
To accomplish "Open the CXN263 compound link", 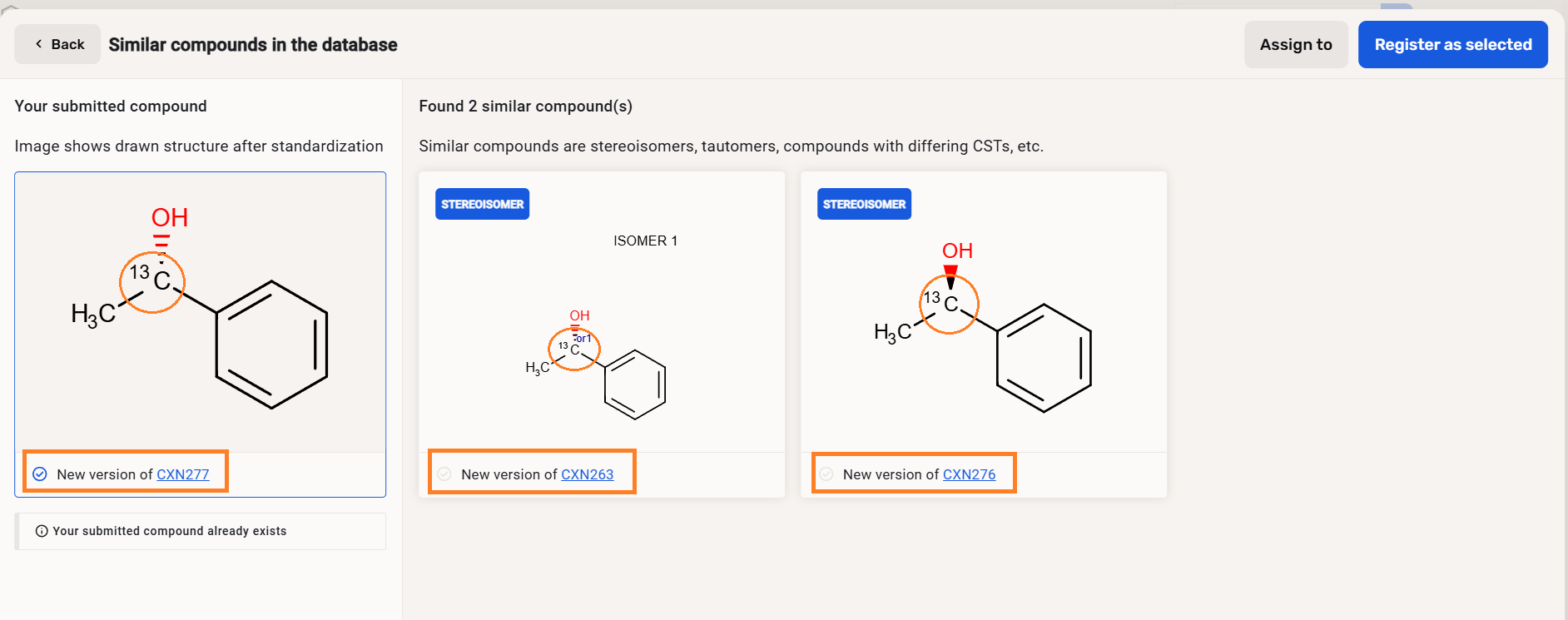I will pyautogui.click(x=587, y=474).
